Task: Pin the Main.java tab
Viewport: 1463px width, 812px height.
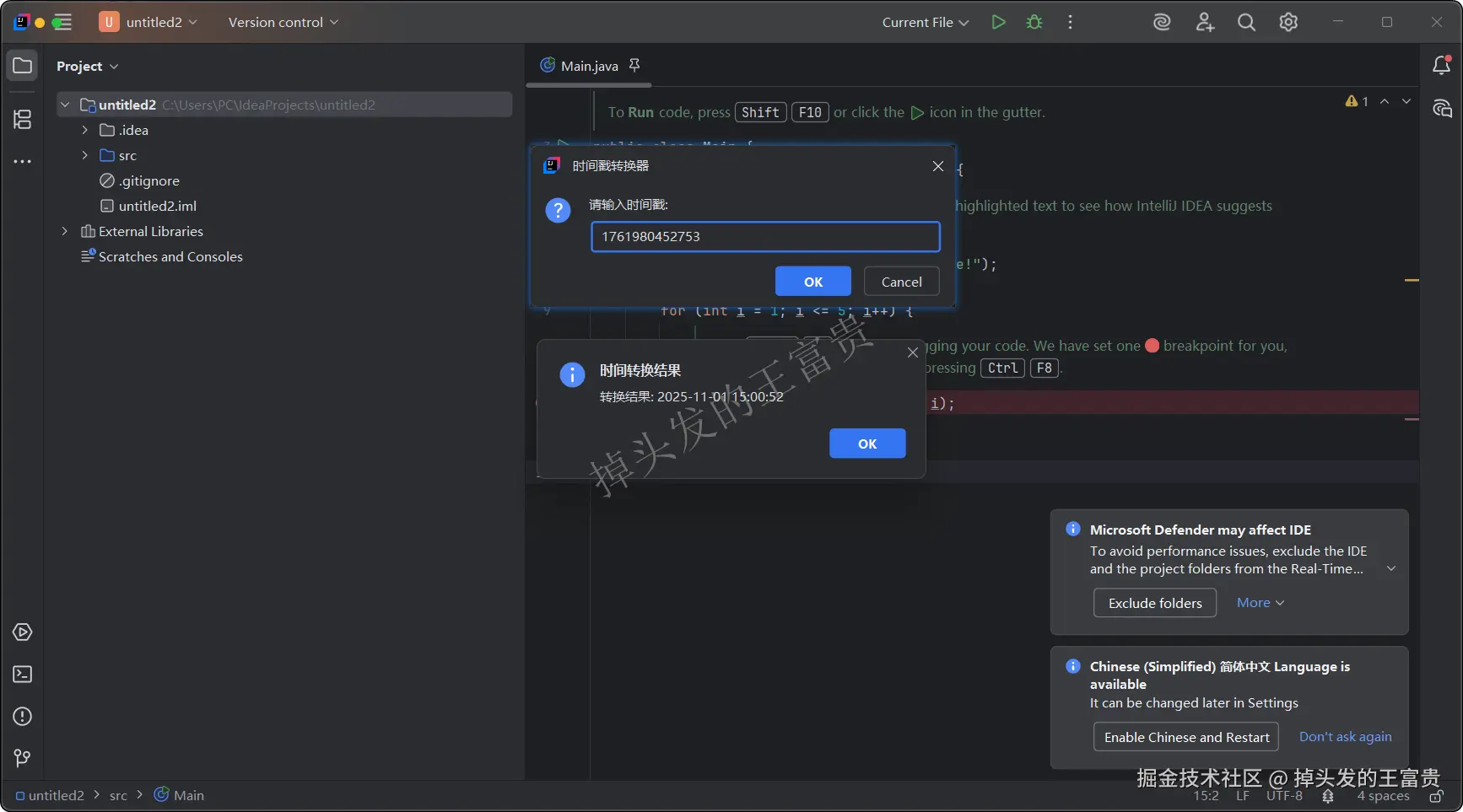Action: 634,65
